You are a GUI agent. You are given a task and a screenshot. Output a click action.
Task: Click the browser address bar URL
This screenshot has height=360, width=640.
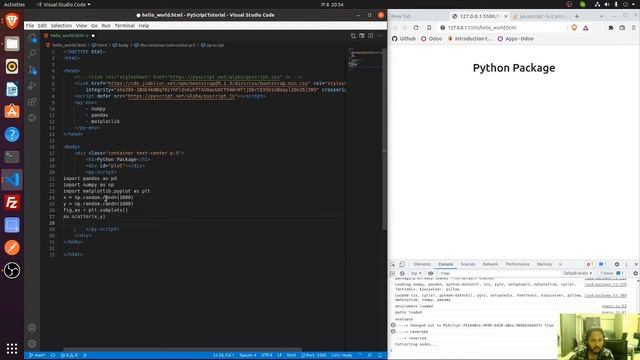pyautogui.click(x=482, y=28)
